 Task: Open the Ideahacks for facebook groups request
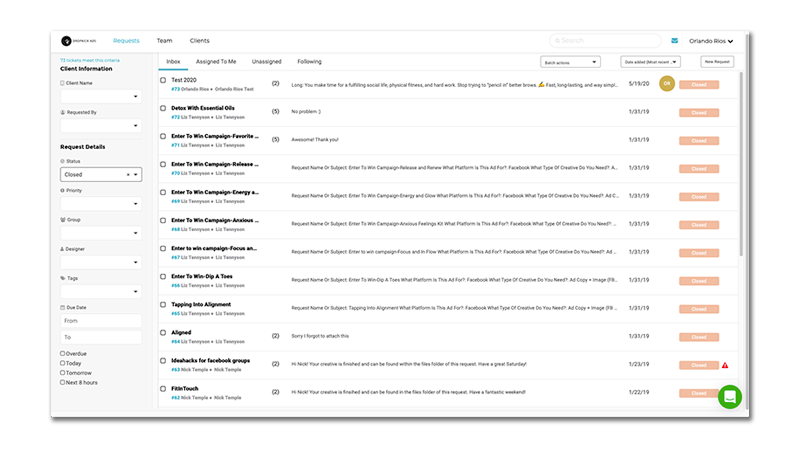(210, 361)
